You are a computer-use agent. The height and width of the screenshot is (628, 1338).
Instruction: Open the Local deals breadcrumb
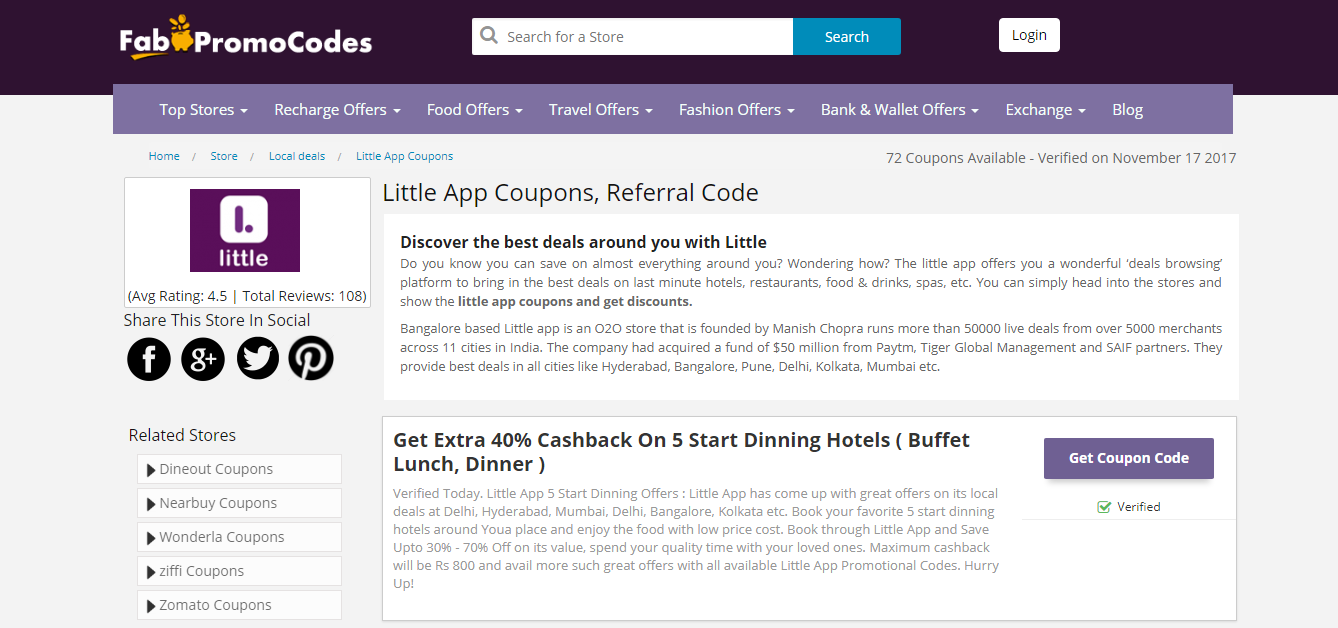[x=297, y=156]
